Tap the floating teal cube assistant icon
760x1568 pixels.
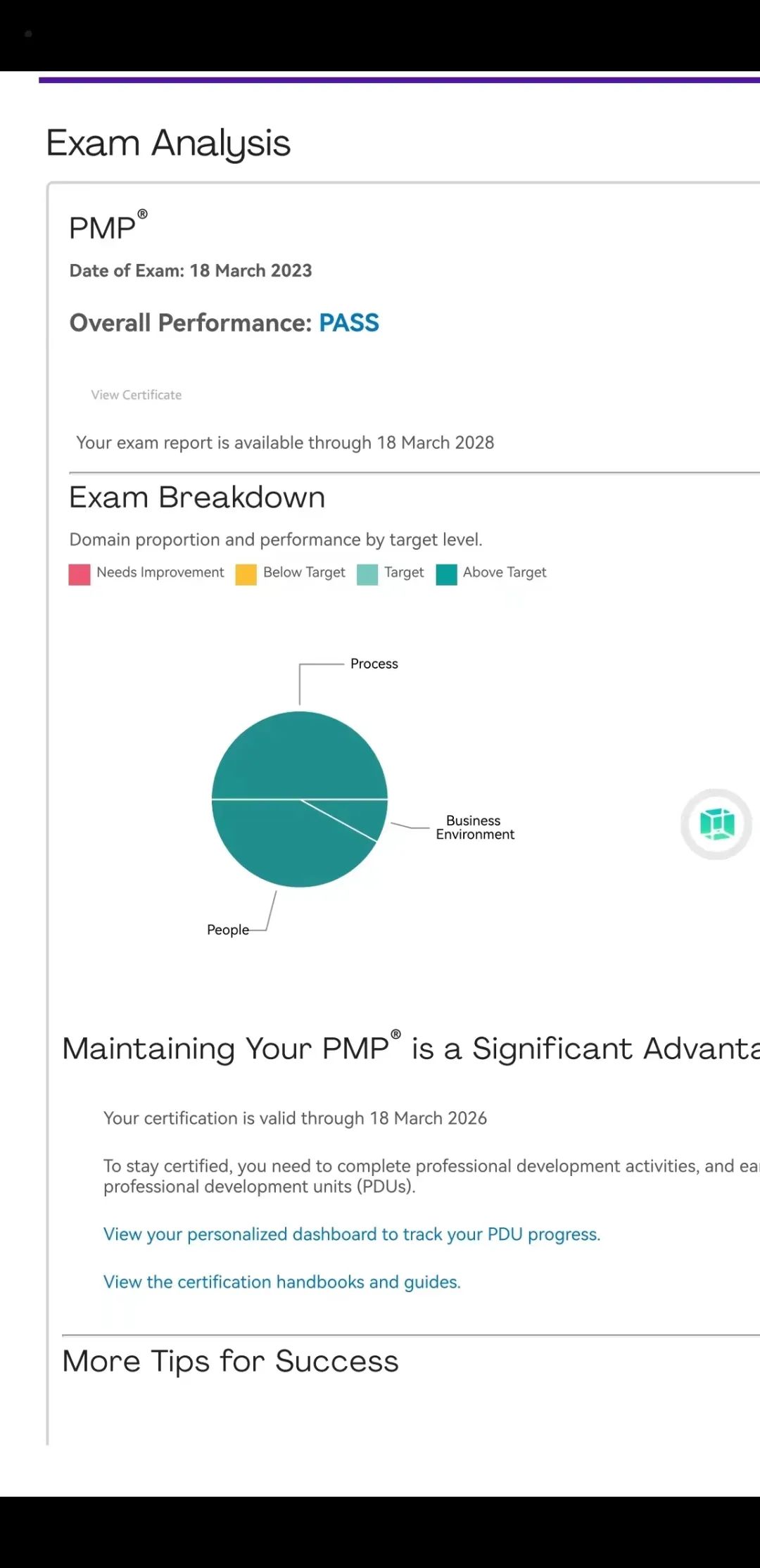point(716,824)
